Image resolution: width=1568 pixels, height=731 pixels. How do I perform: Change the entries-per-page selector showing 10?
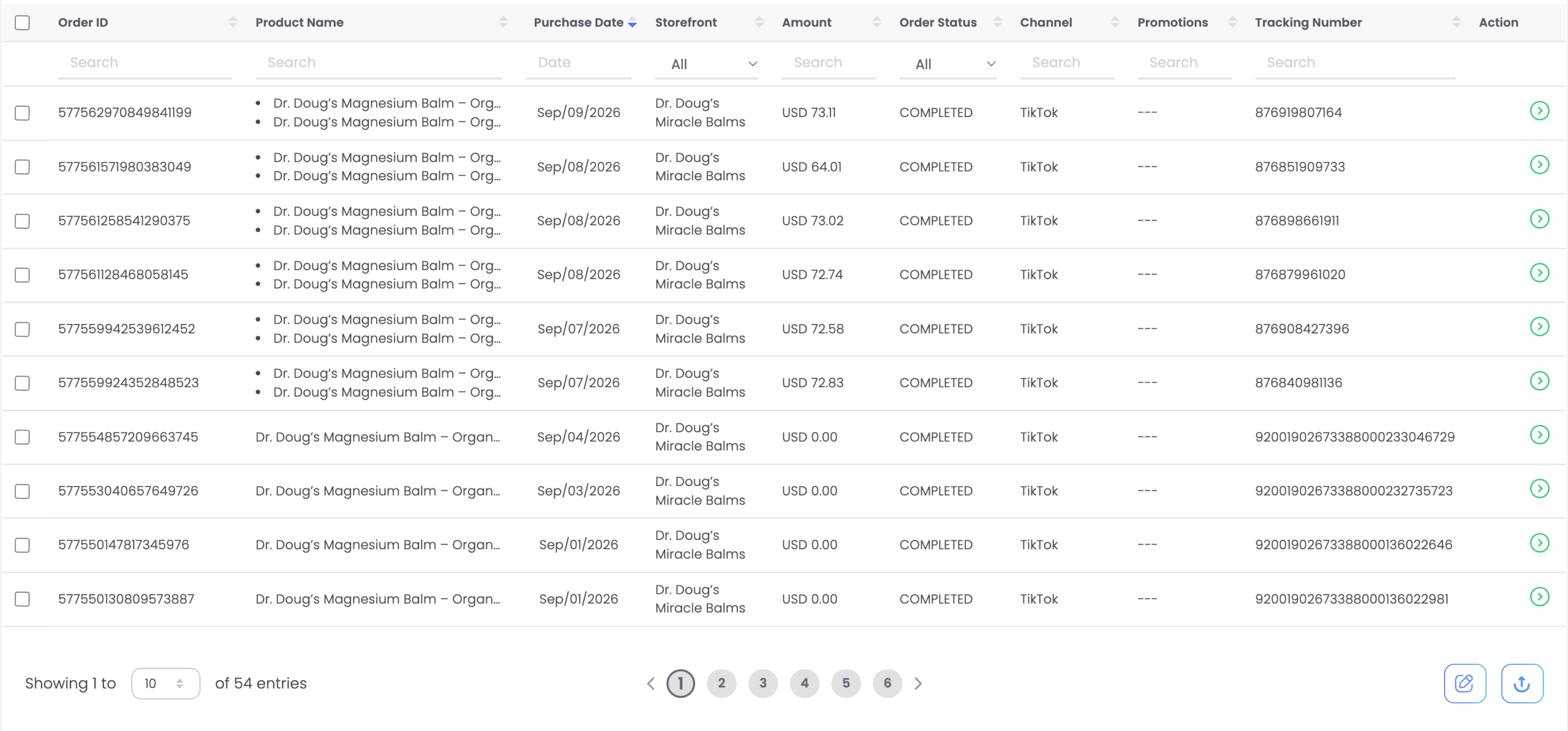165,683
